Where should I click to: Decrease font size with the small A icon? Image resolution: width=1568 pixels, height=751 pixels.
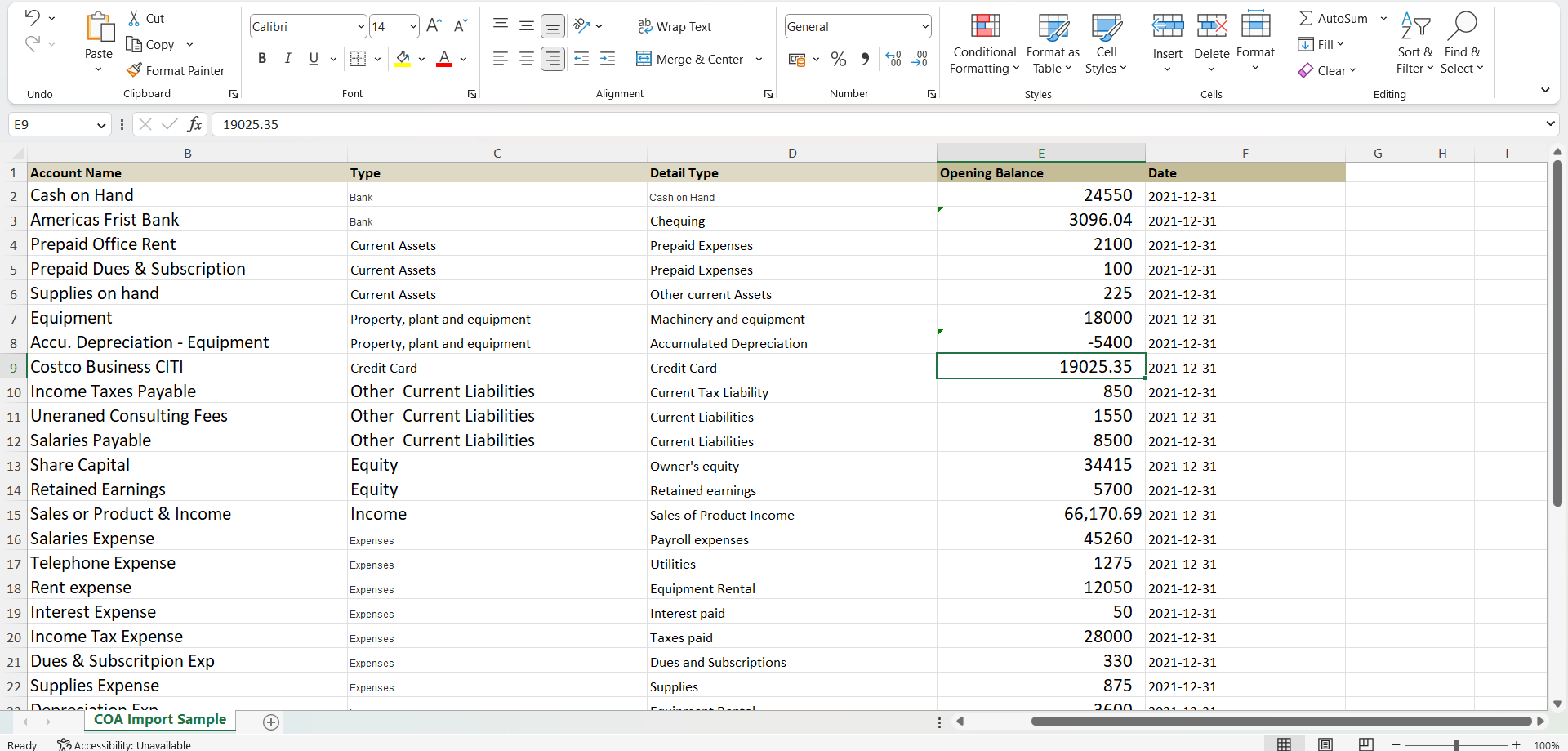coord(460,26)
